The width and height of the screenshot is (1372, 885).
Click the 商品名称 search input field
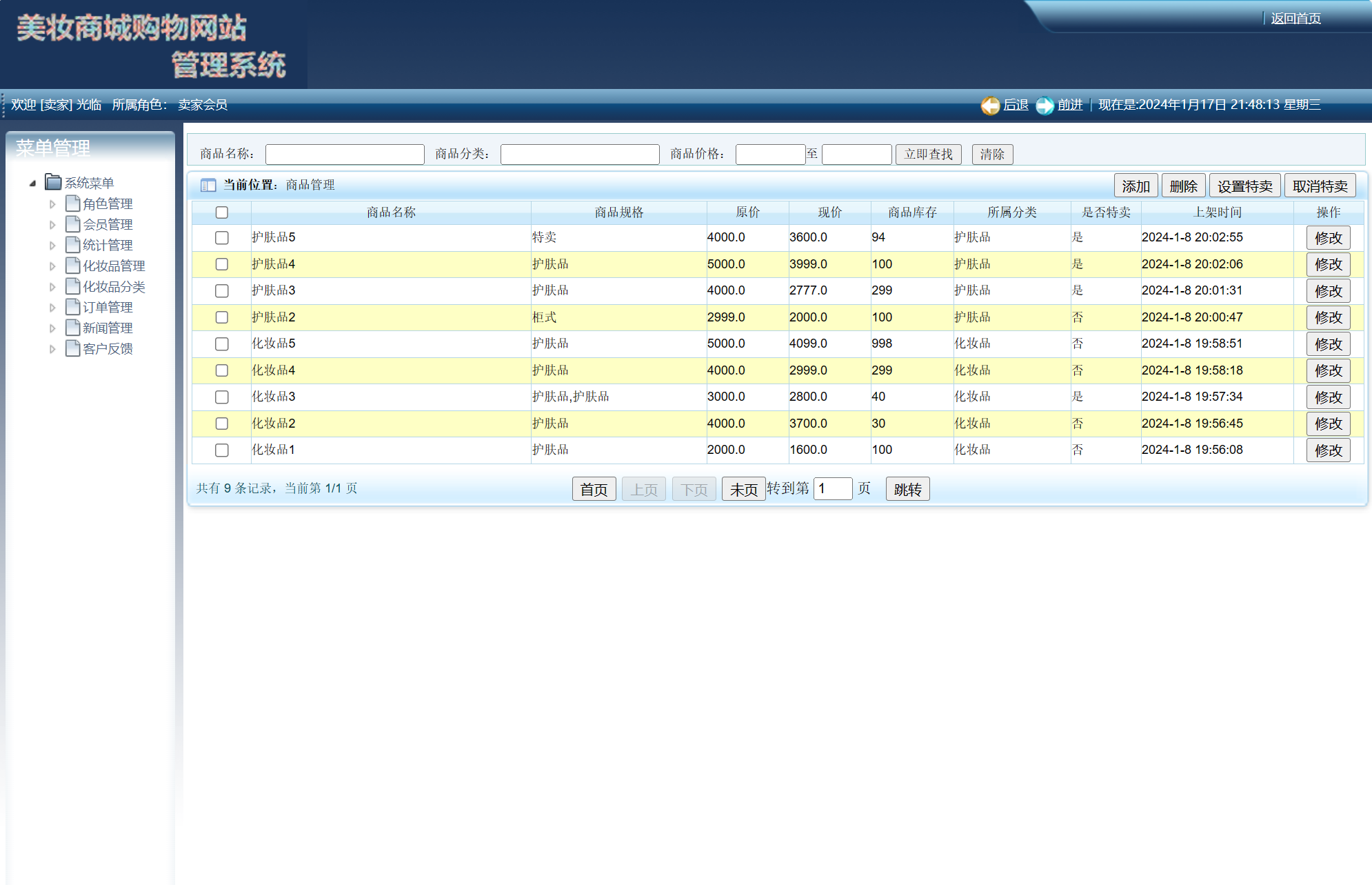click(x=345, y=155)
